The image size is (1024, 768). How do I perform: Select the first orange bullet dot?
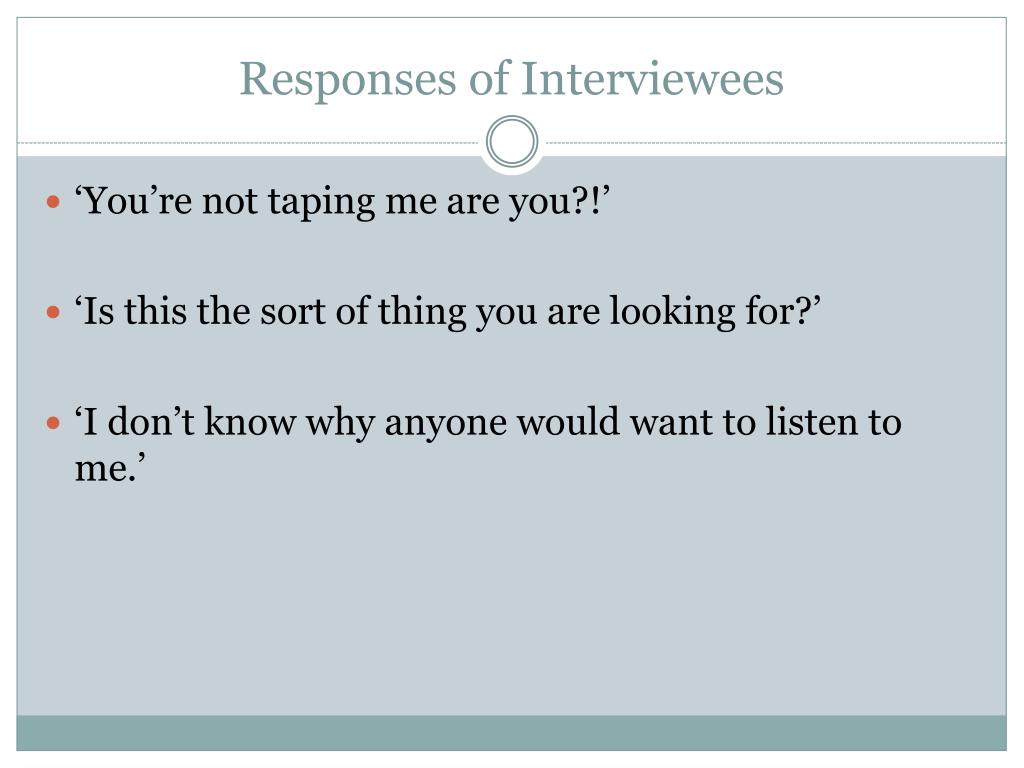(54, 202)
